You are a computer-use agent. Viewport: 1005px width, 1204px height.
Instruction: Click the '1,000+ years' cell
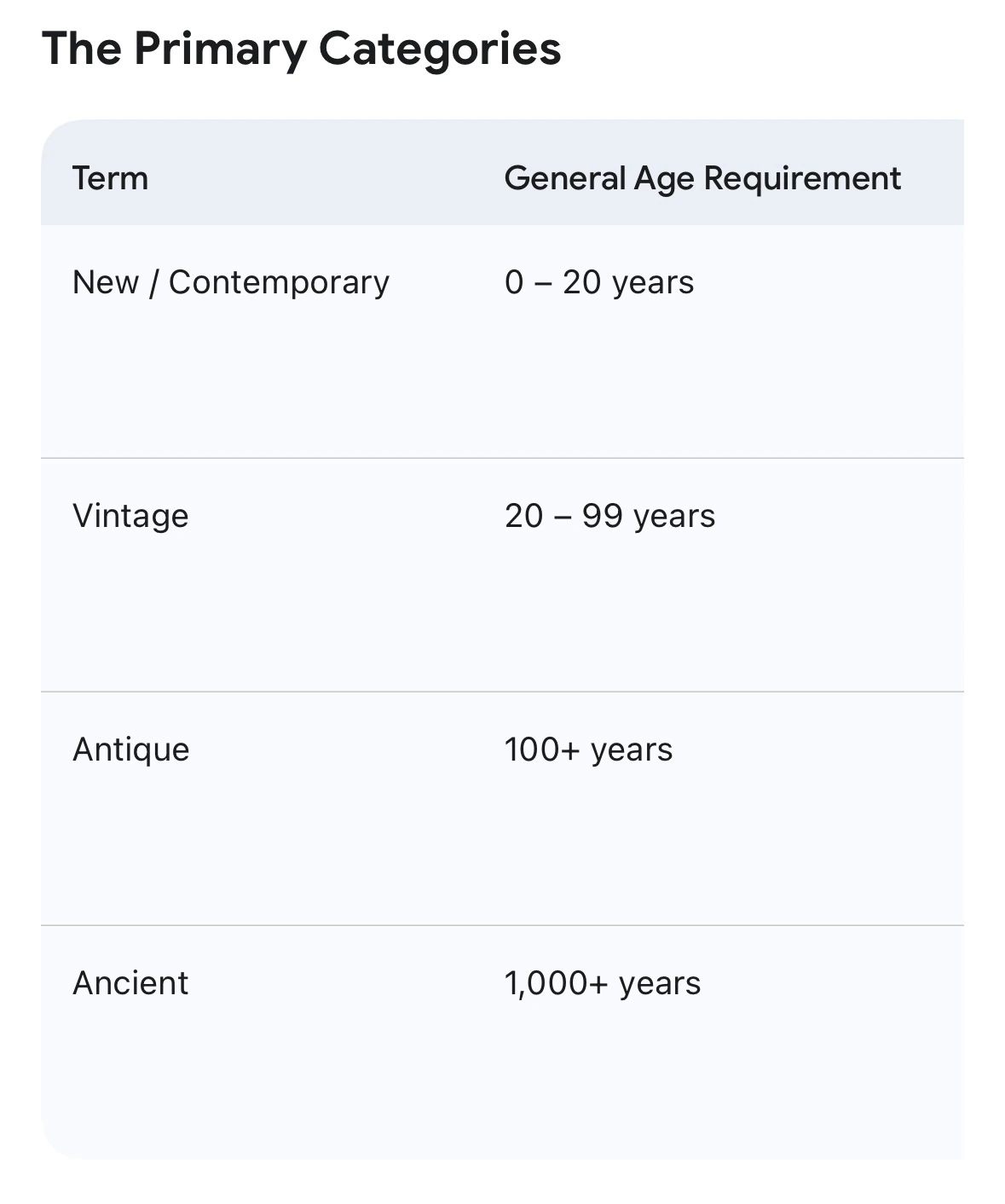603,983
